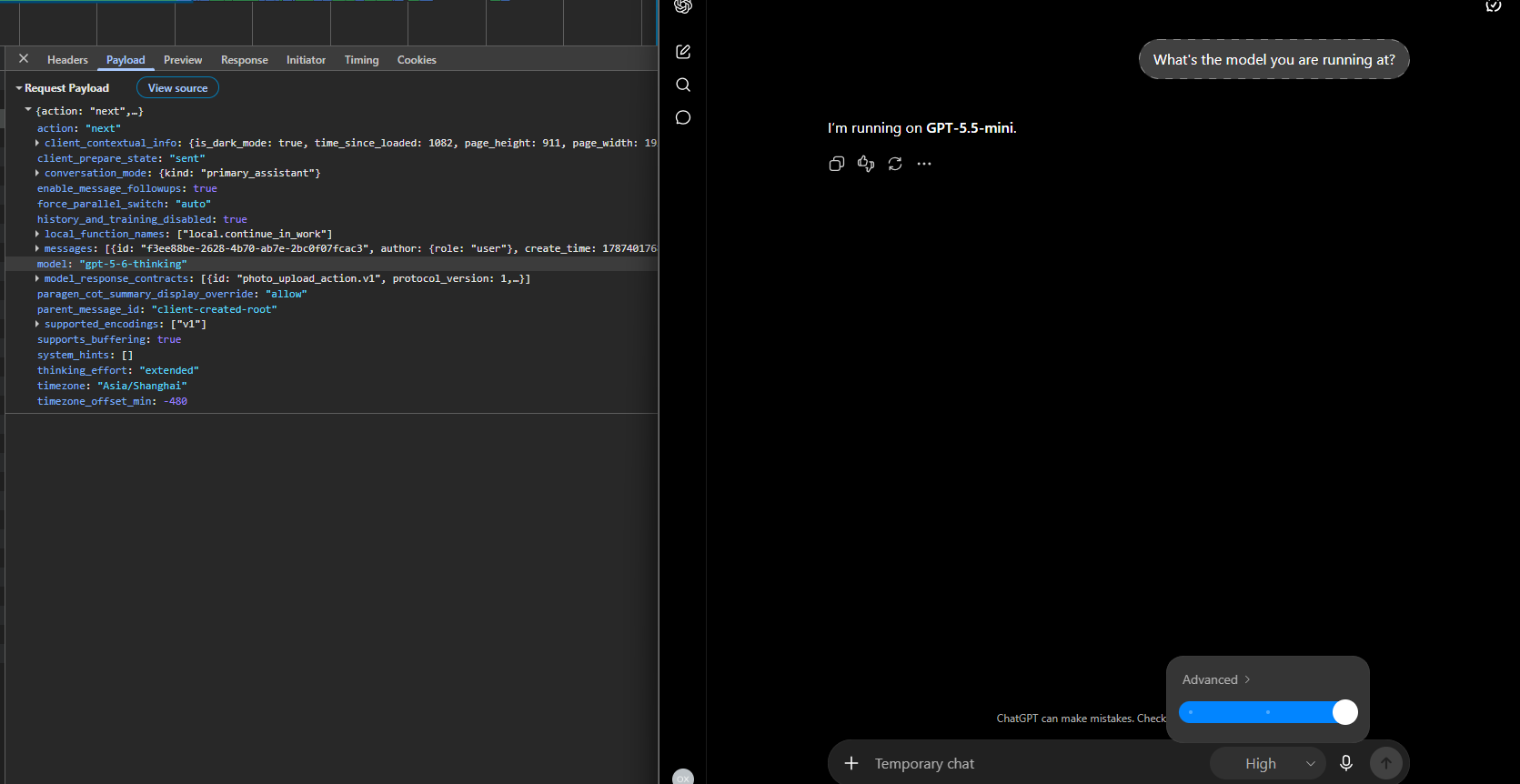This screenshot has height=784, width=1520.
Task: Click the action "next" row
Action: [331, 128]
